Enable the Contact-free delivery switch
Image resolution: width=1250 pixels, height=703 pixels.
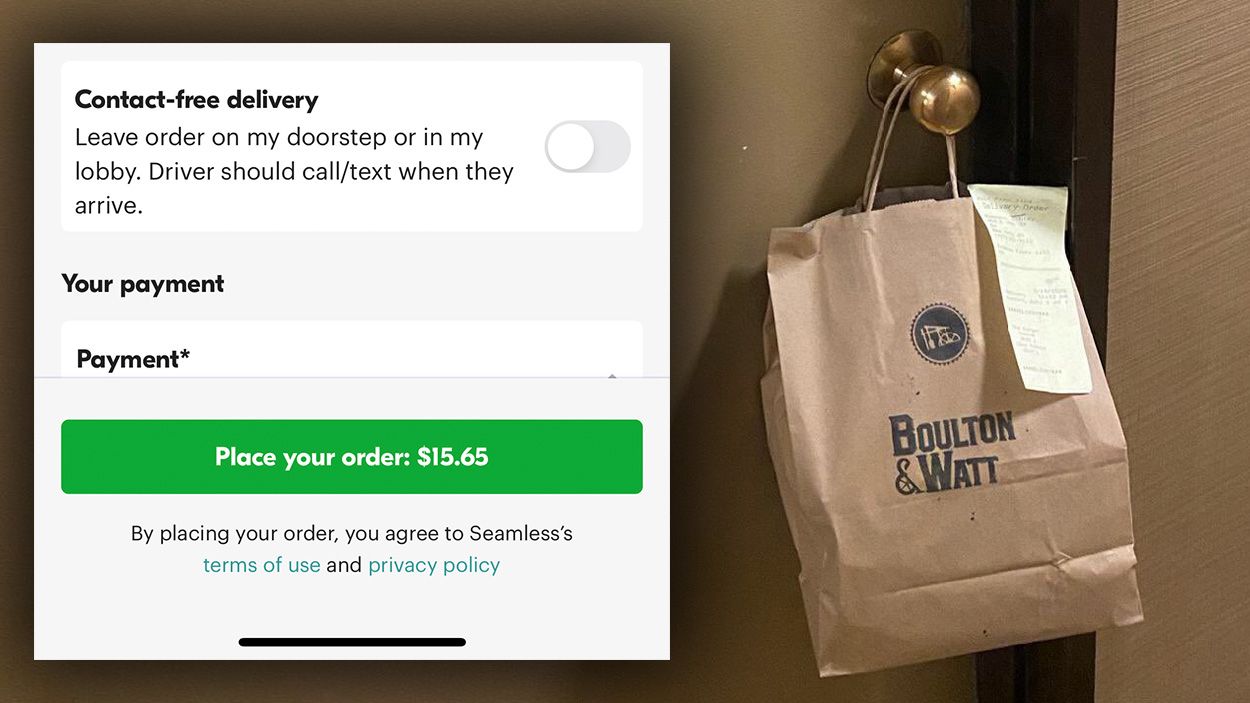tap(587, 147)
